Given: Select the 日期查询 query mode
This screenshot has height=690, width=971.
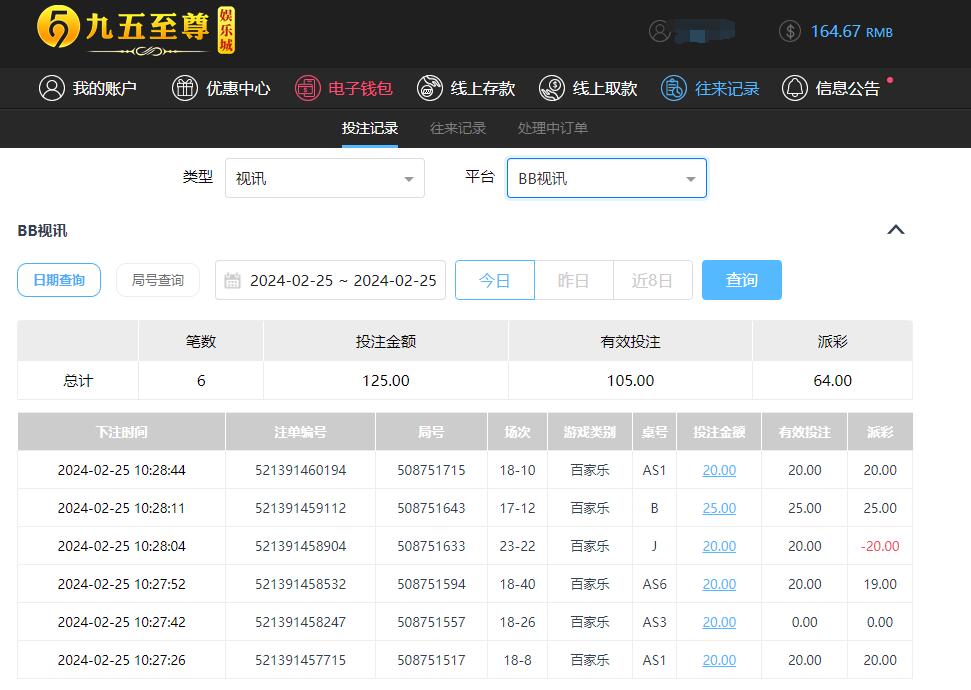Looking at the screenshot, I should pyautogui.click(x=59, y=280).
